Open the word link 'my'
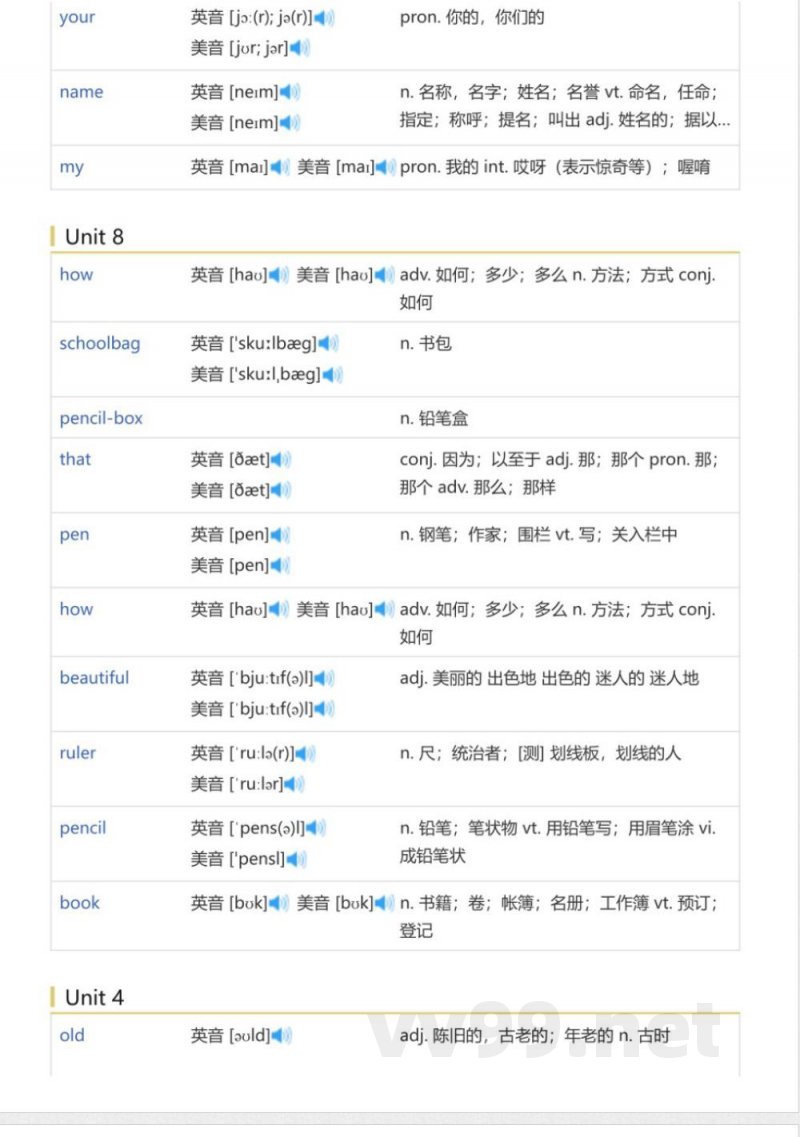800x1137 pixels. pos(71,168)
